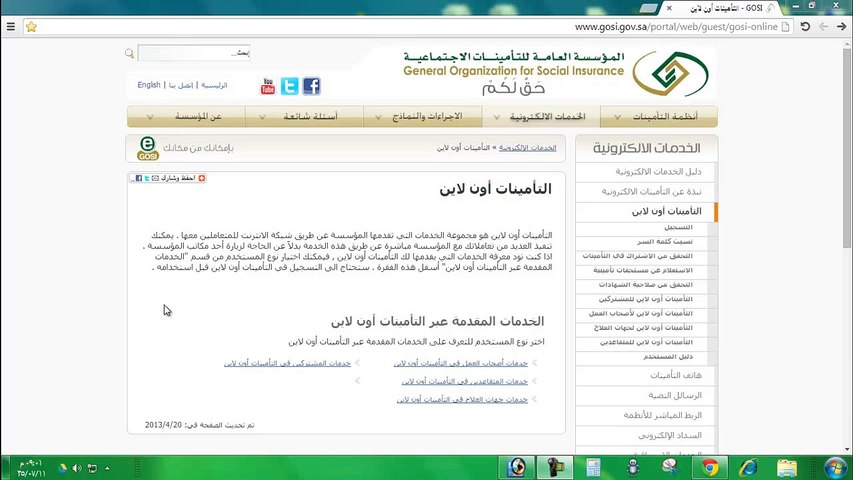The width and height of the screenshot is (853, 480).
Task: Reload the page with the refresh icon
Action: coord(805,26)
